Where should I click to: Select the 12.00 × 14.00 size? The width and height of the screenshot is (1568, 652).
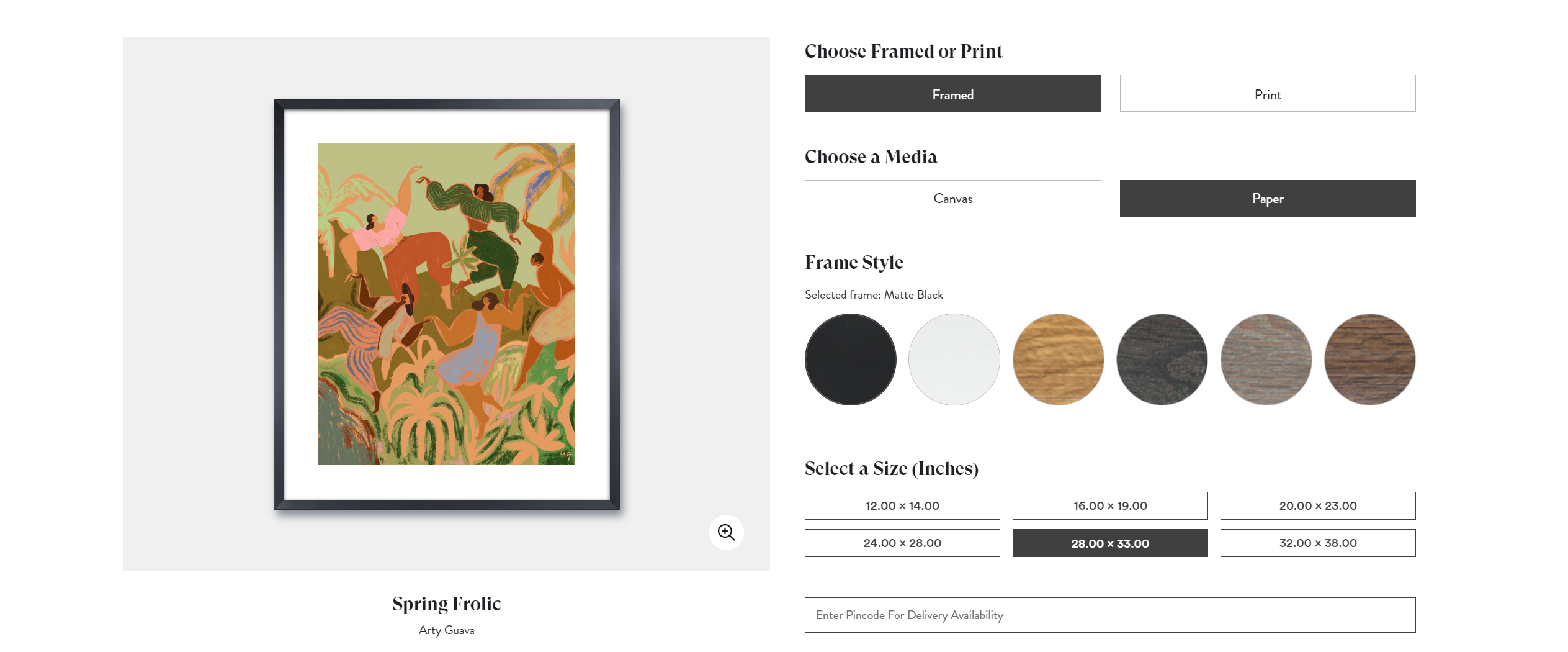point(902,505)
